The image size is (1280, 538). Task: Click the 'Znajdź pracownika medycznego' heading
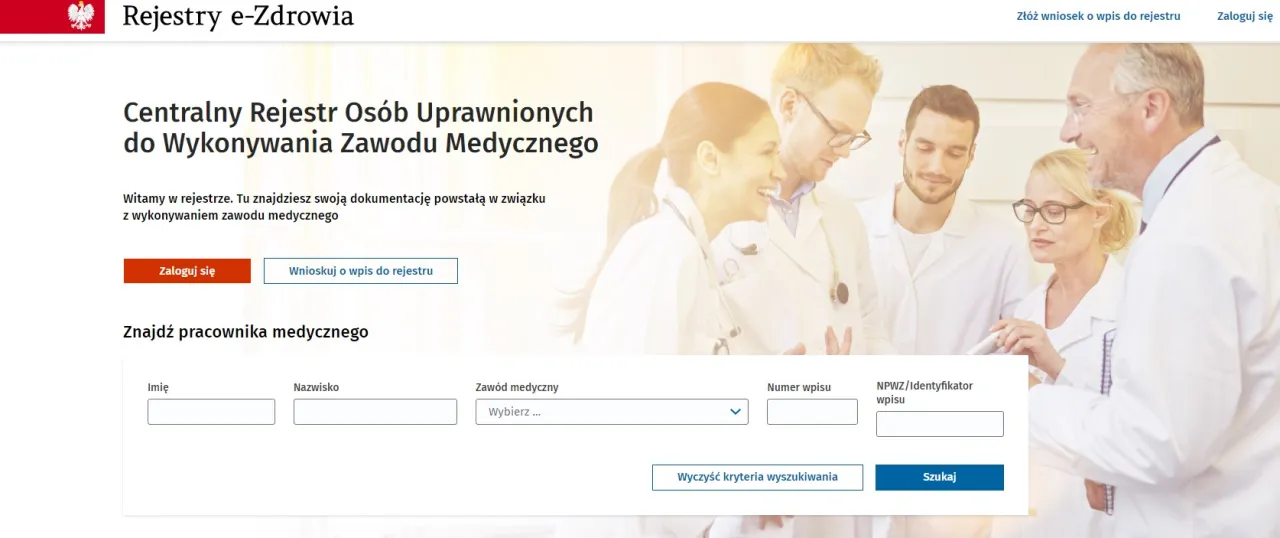click(x=246, y=332)
